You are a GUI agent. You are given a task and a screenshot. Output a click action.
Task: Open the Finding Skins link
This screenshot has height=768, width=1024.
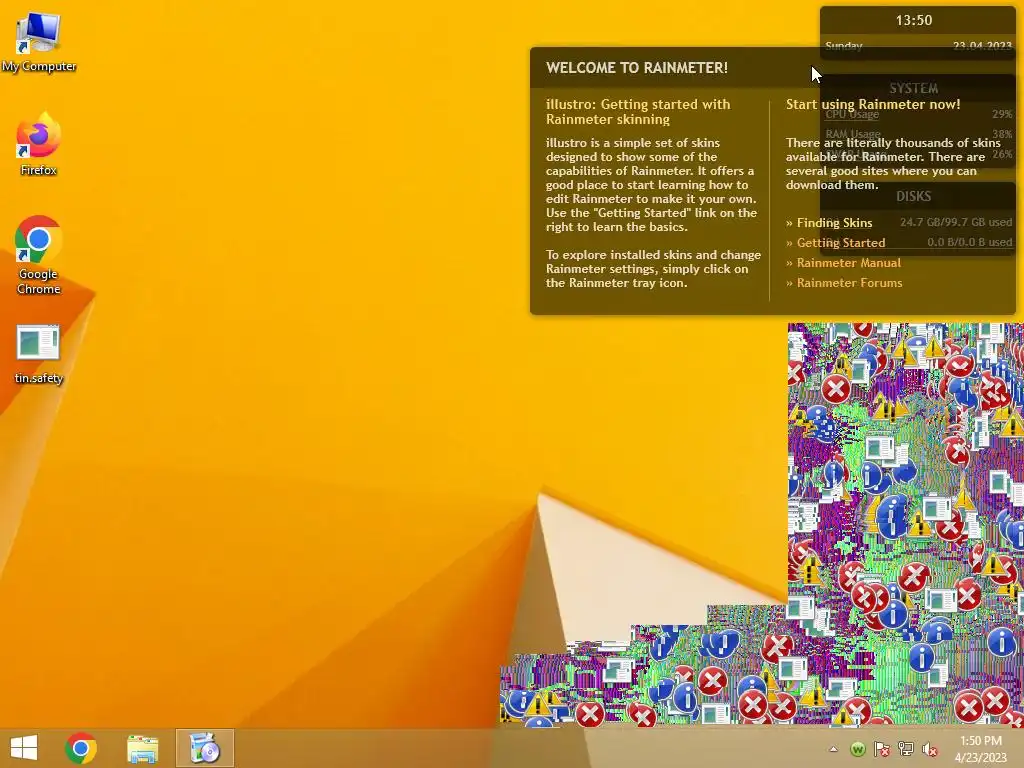pyautogui.click(x=834, y=223)
